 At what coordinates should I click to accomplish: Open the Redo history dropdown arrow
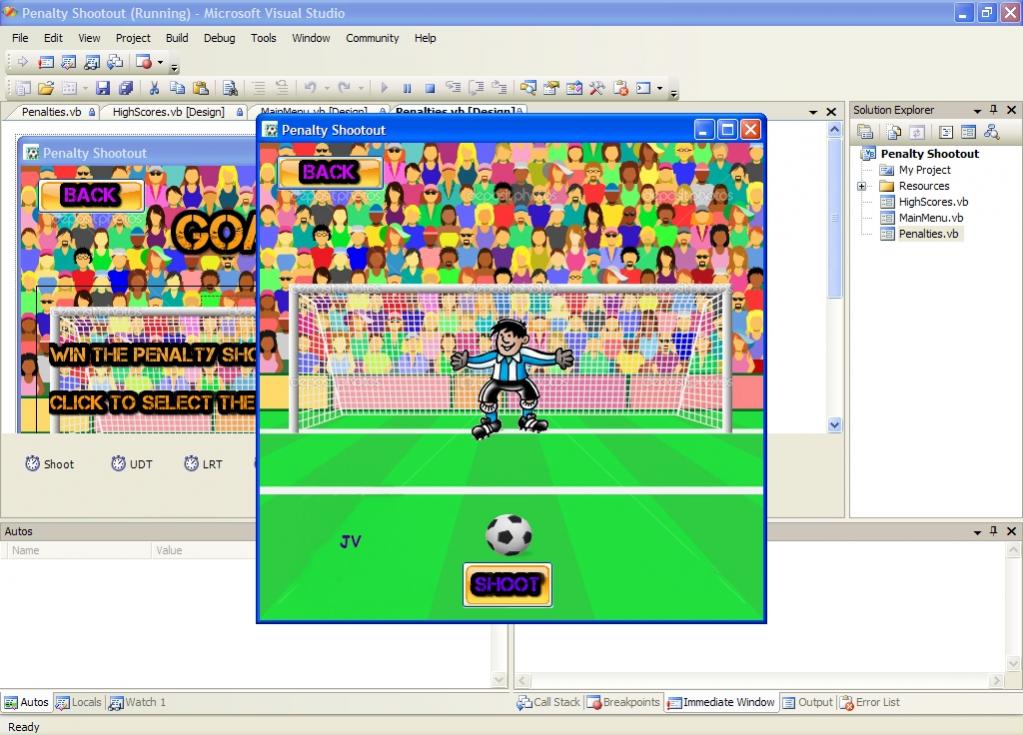(361, 88)
